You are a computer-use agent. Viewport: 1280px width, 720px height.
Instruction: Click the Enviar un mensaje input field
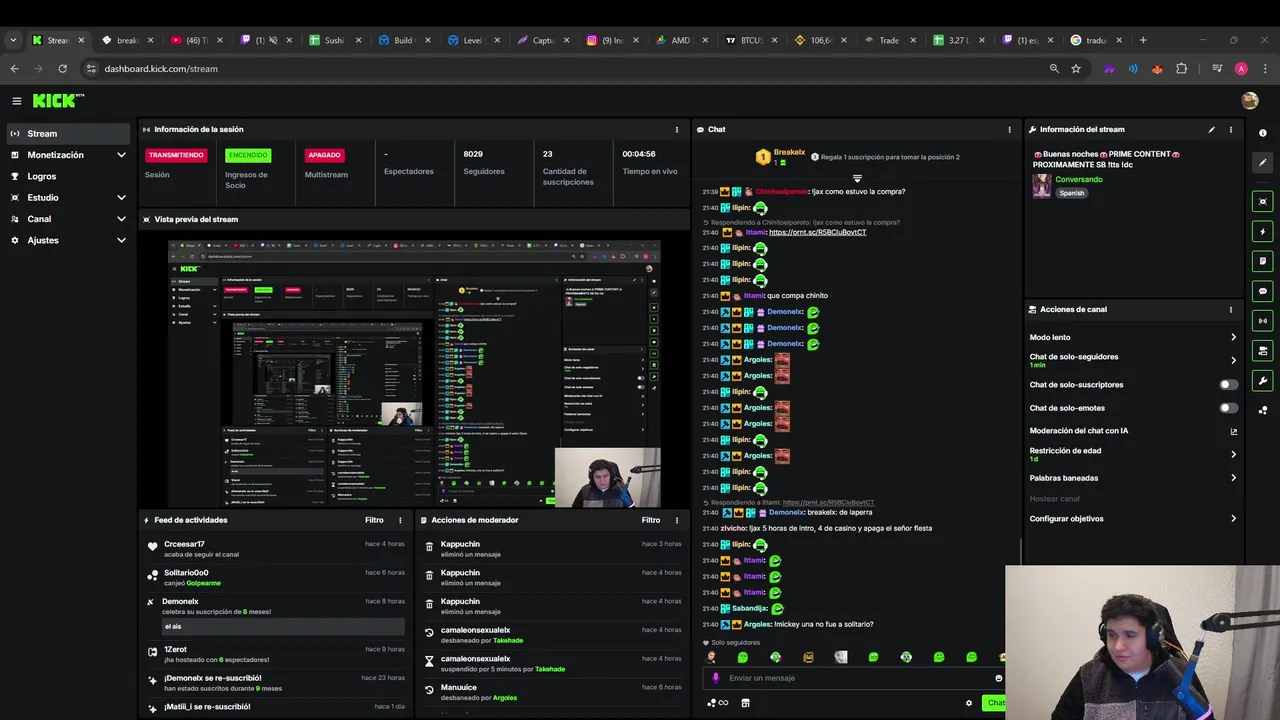tap(856, 678)
